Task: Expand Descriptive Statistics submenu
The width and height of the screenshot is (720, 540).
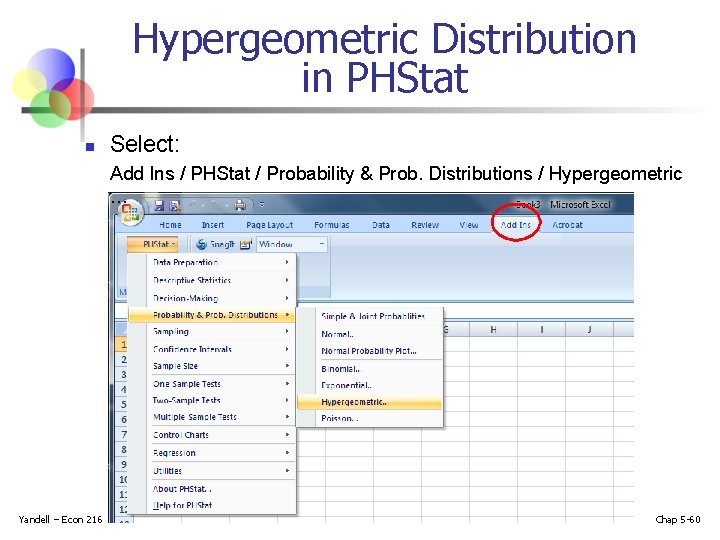Action: [212, 280]
